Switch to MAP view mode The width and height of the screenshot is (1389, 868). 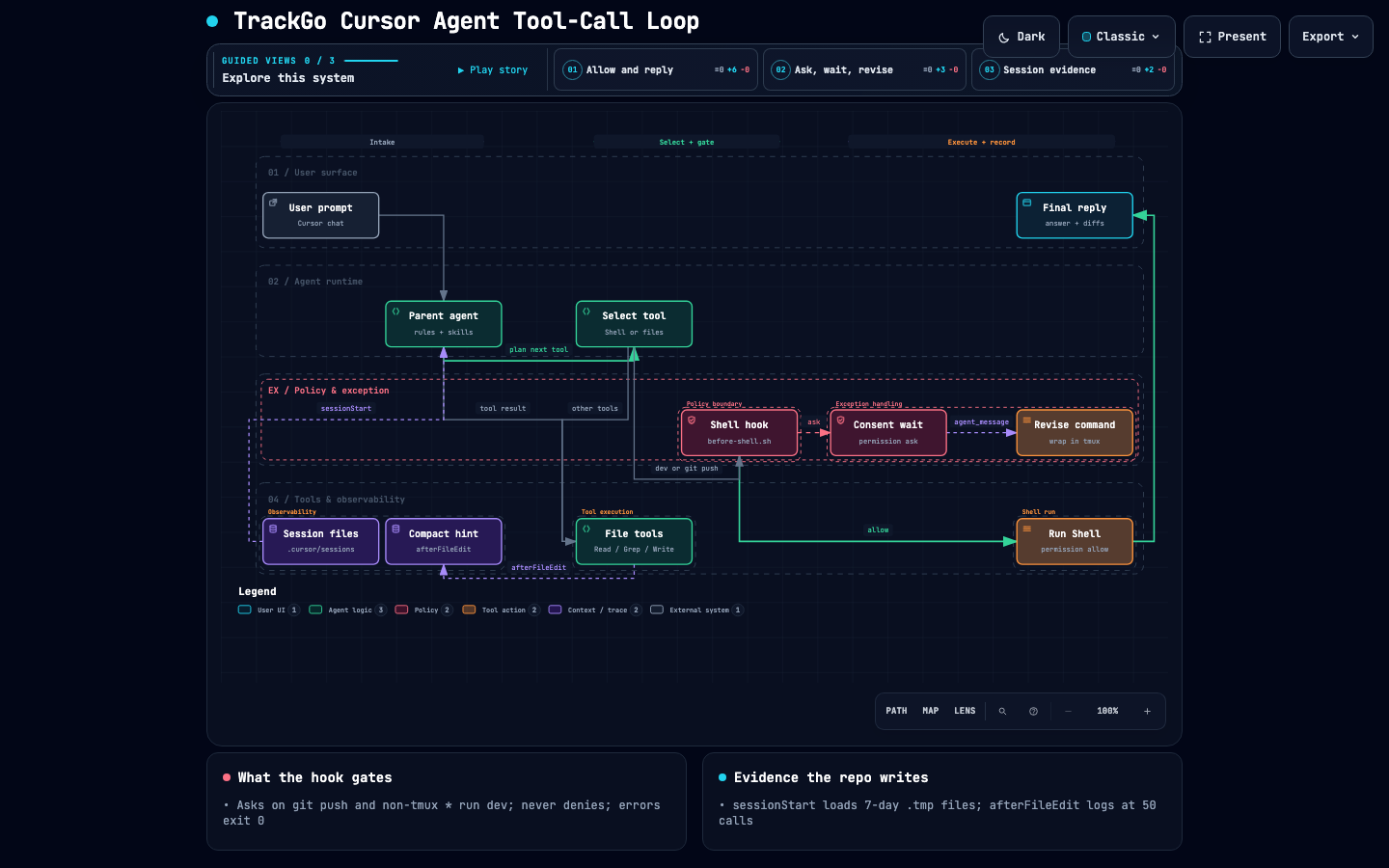[x=930, y=712]
